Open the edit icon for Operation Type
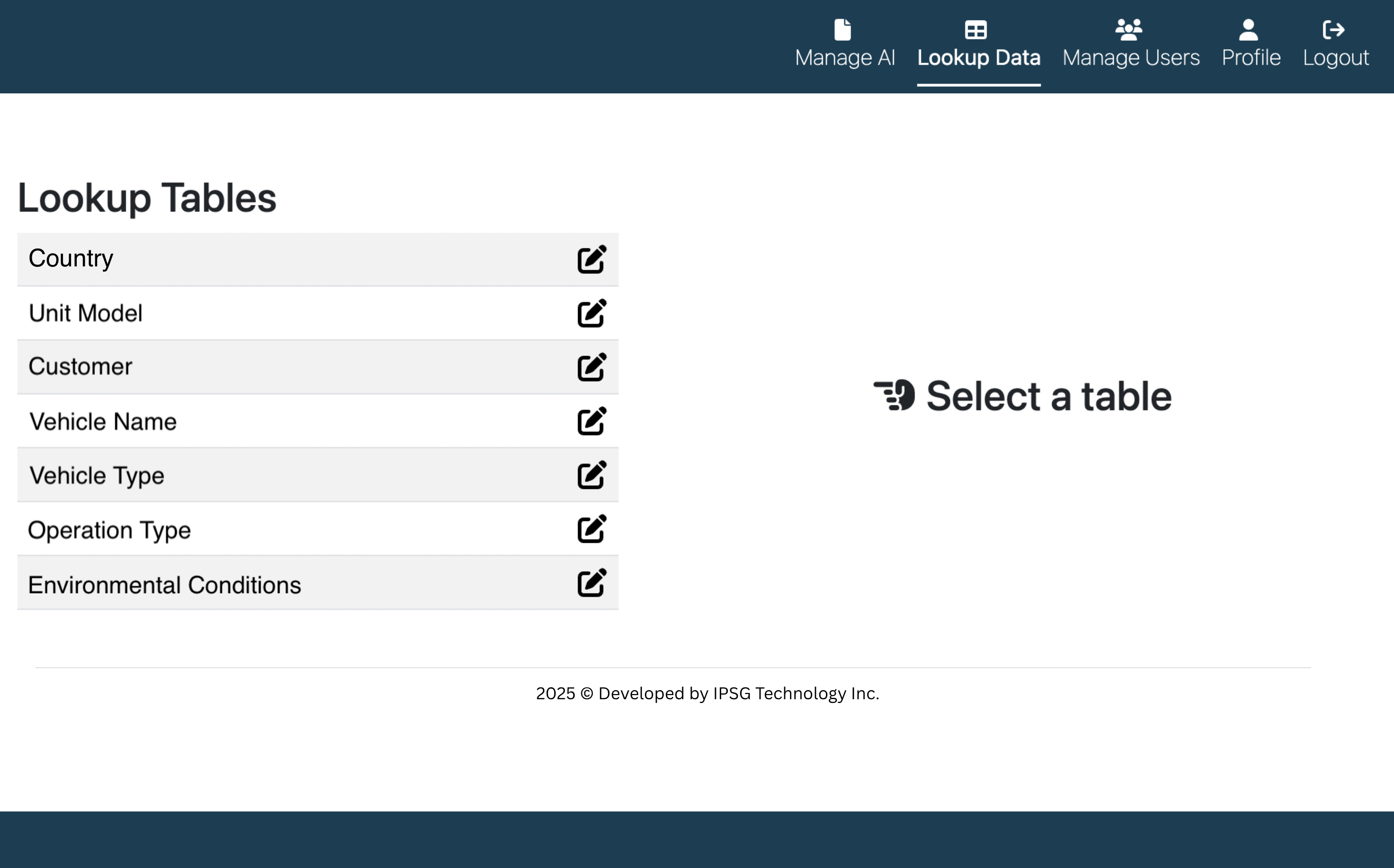 (x=591, y=529)
